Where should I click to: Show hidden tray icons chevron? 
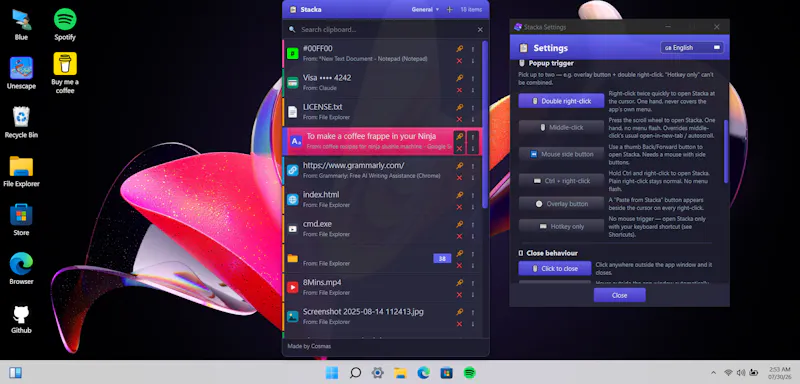point(713,373)
